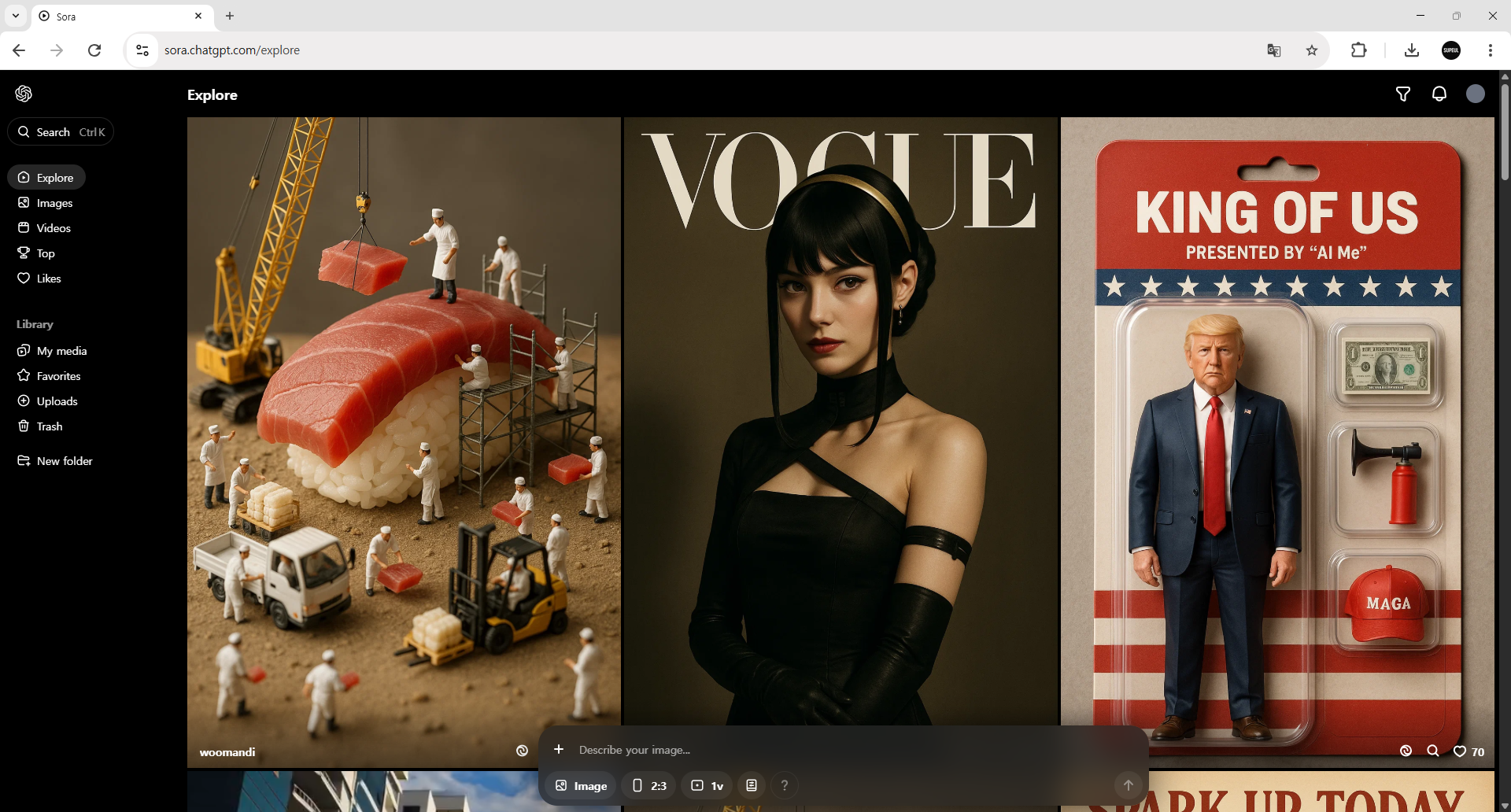Open Trash in Library

[40, 426]
